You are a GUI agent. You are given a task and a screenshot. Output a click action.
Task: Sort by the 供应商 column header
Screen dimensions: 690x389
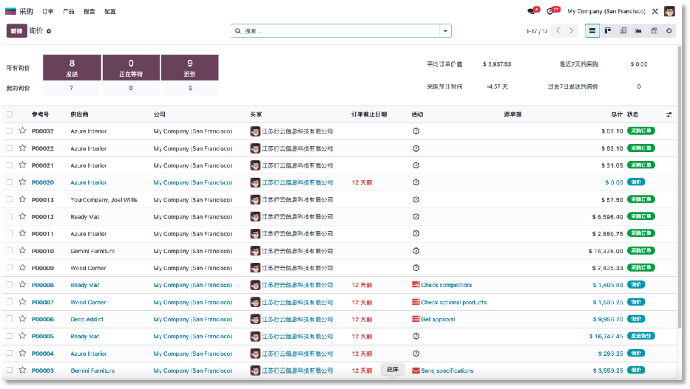click(x=79, y=114)
